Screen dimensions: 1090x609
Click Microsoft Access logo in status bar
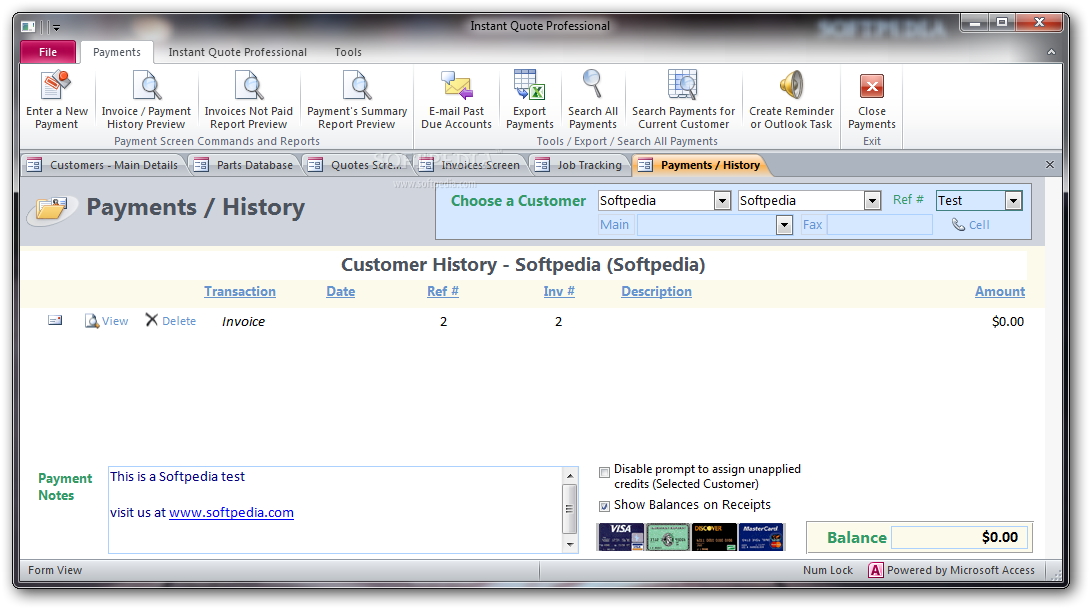pos(875,570)
